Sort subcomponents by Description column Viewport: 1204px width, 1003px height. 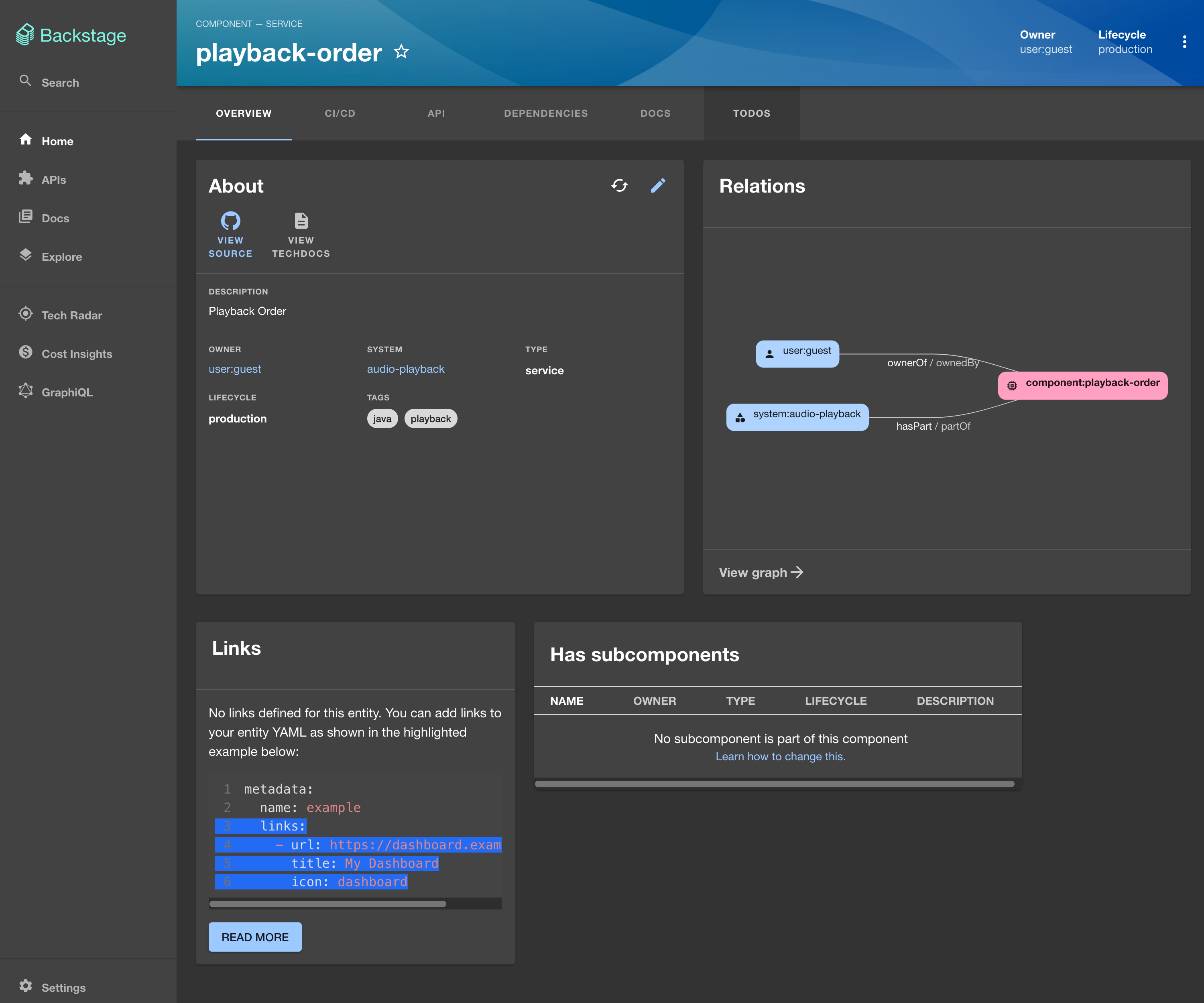click(955, 701)
